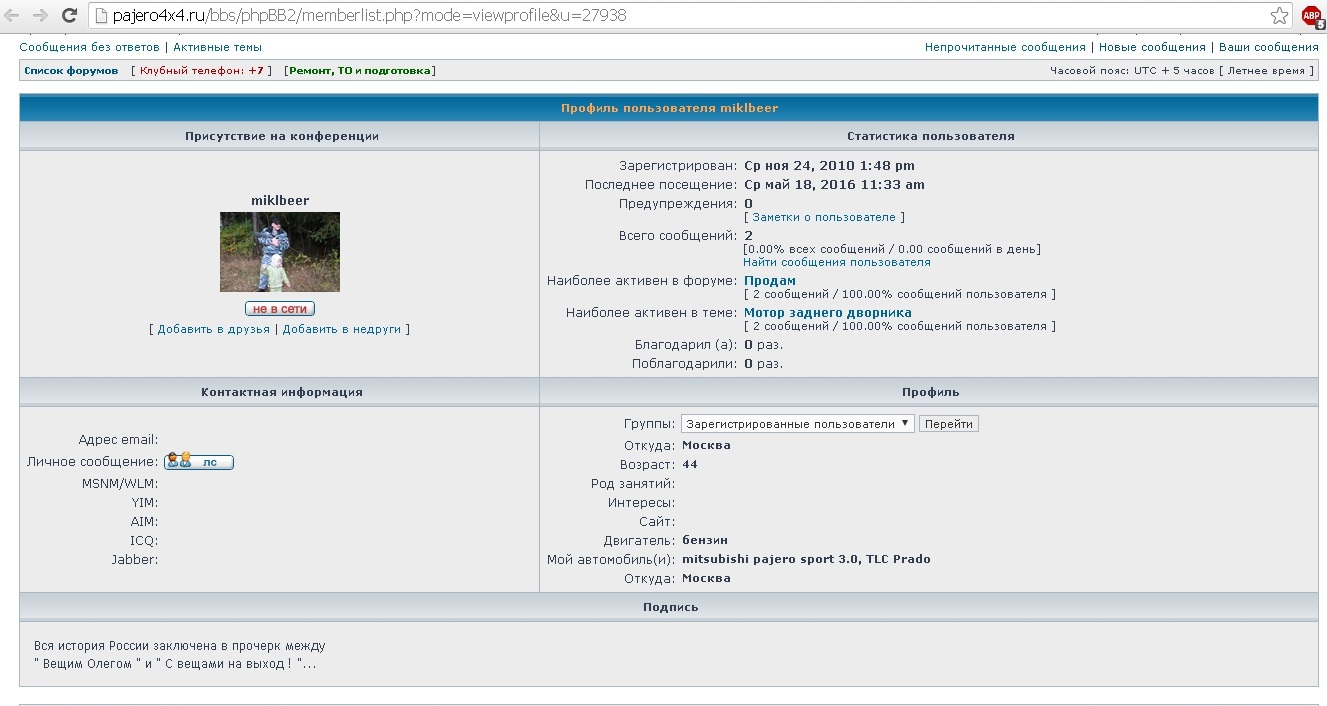Screen dimensions: 1327x706
Task: Open Adblock Plus extension icon
Action: tap(1312, 16)
